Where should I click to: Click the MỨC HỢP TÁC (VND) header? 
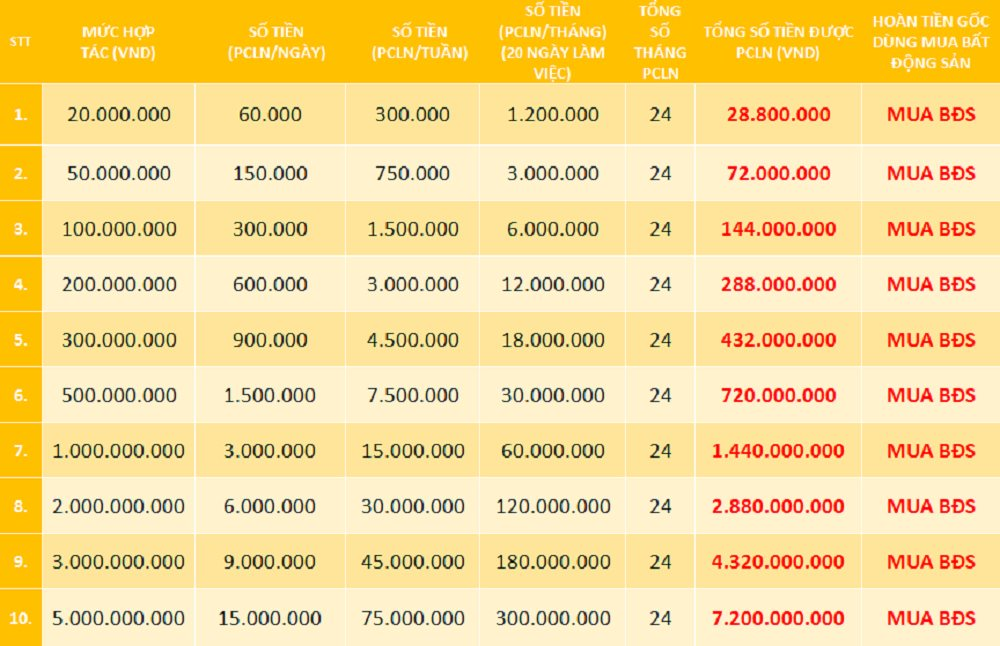(118, 42)
